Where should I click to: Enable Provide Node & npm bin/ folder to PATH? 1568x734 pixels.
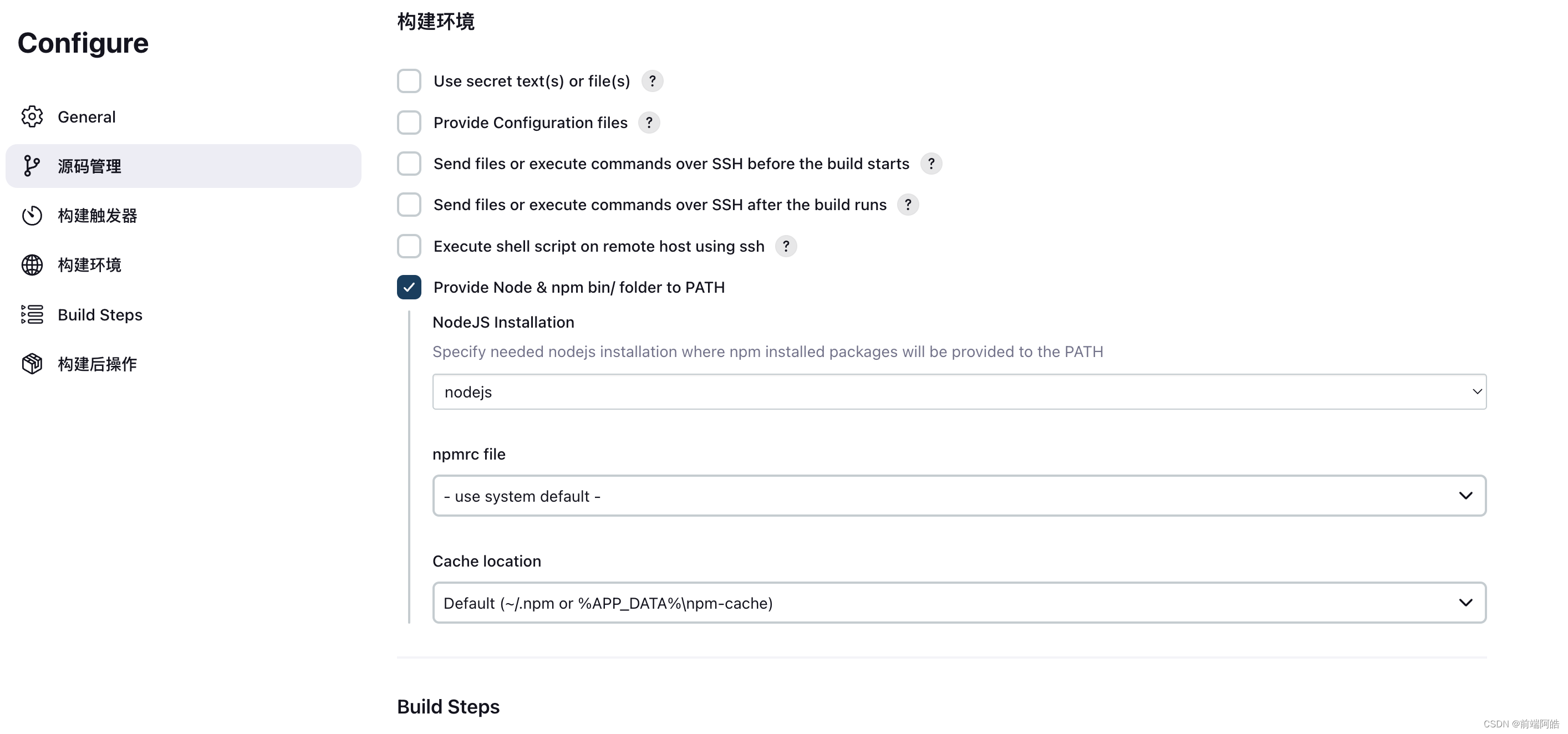point(410,287)
